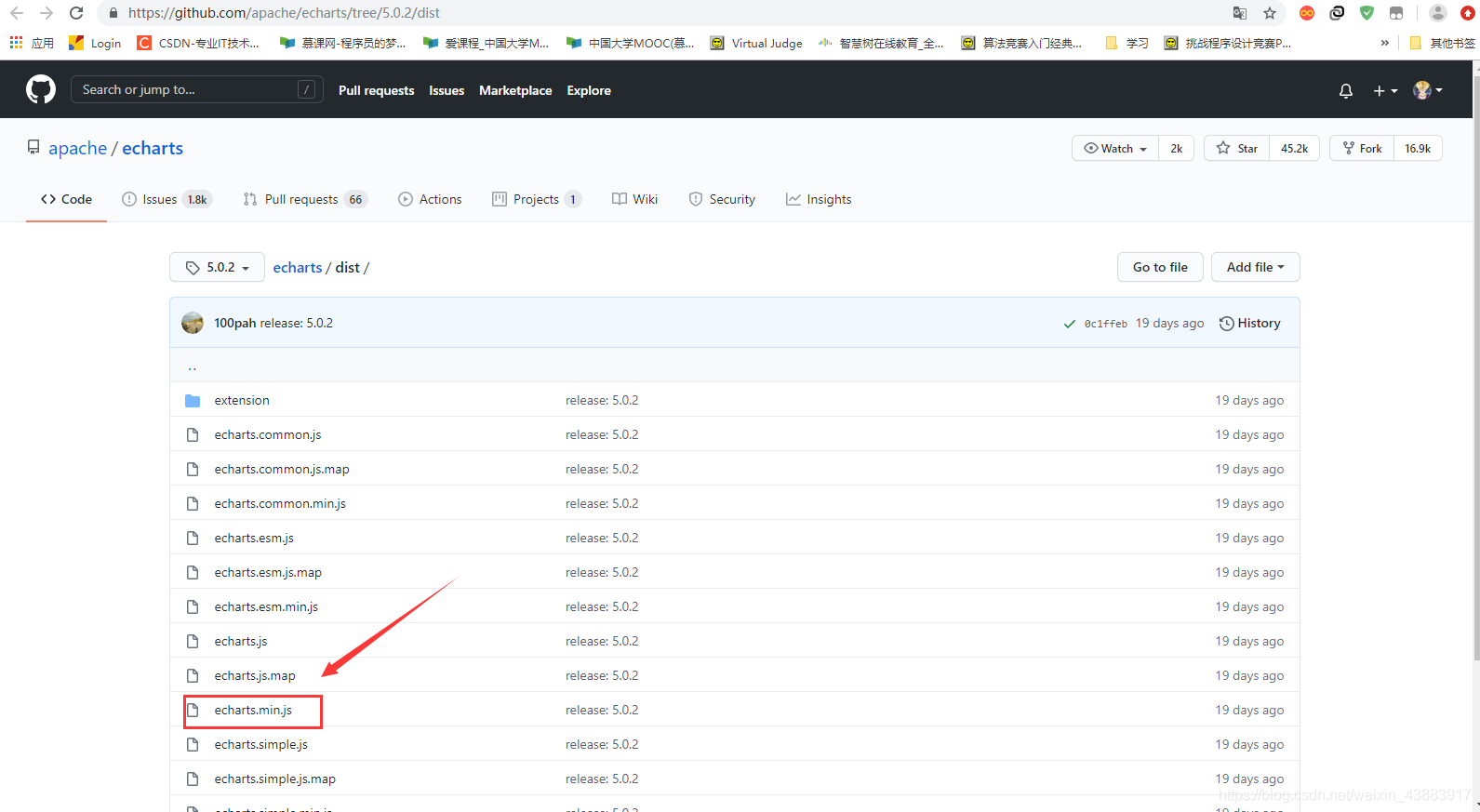Viewport: 1480px width, 812px height.
Task: Open echarts.esm.js file
Action: click(x=254, y=538)
